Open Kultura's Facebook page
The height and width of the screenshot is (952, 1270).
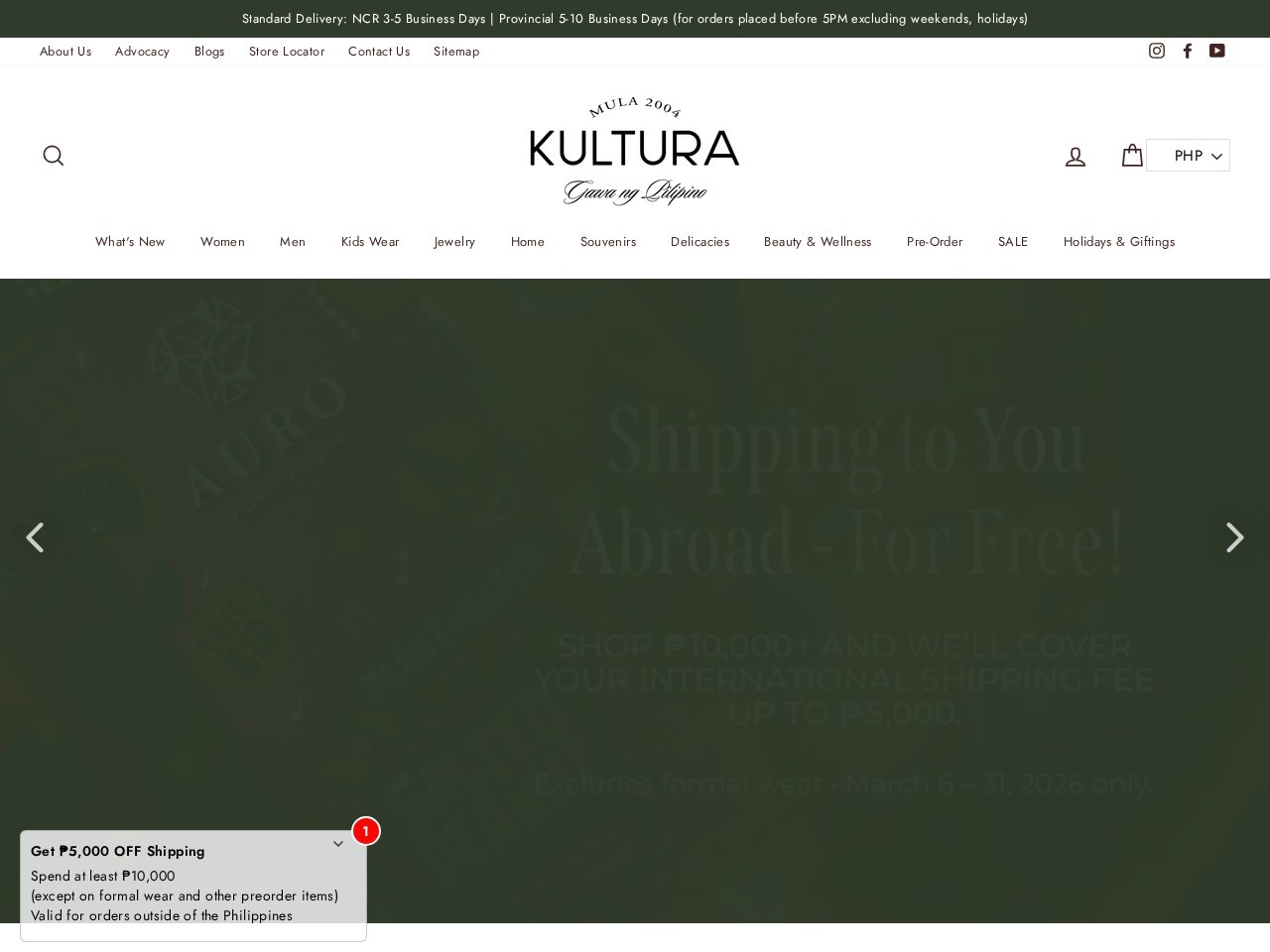click(x=1187, y=51)
